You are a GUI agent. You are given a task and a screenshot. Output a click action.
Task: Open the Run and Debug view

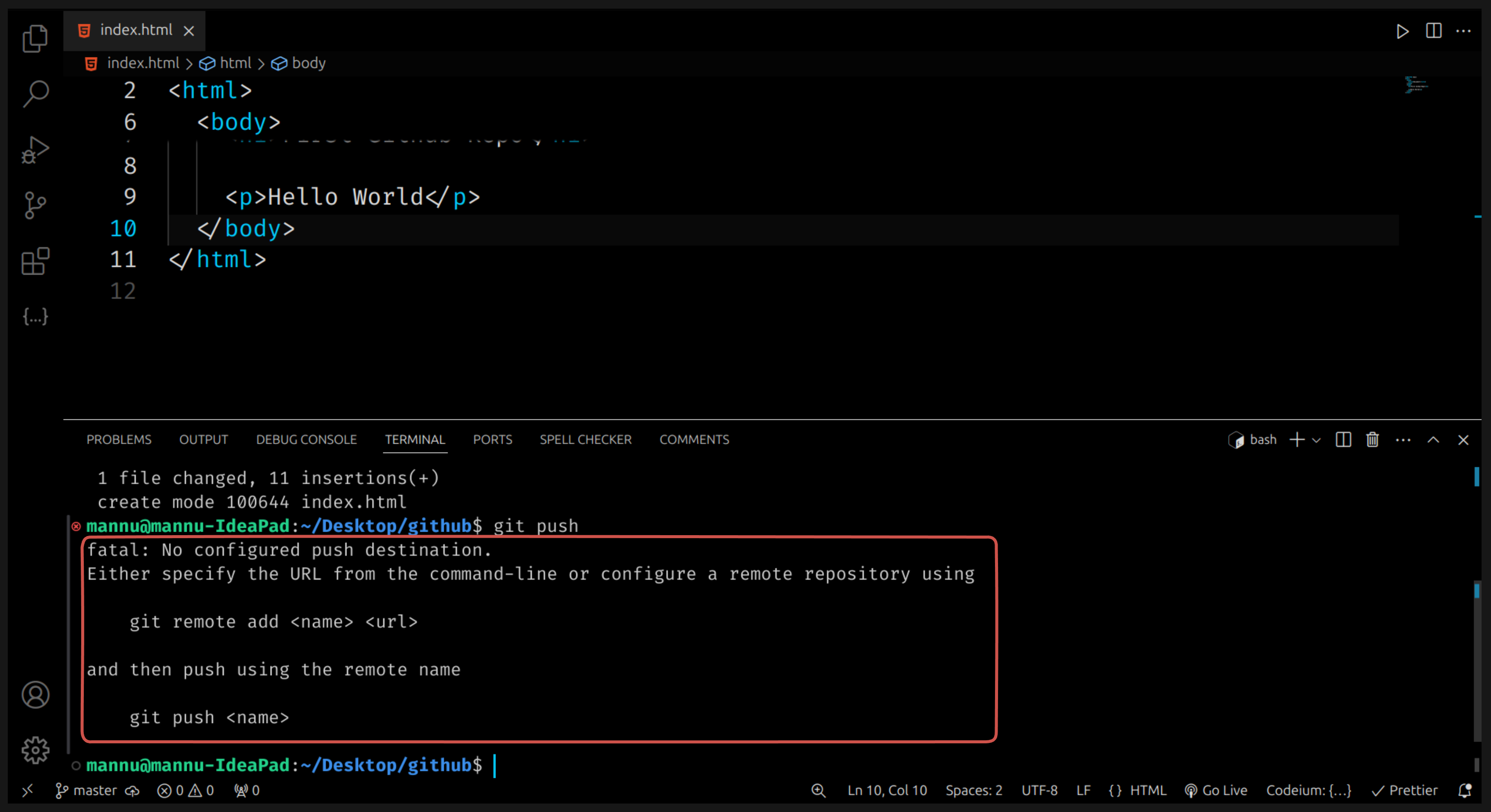pos(35,150)
